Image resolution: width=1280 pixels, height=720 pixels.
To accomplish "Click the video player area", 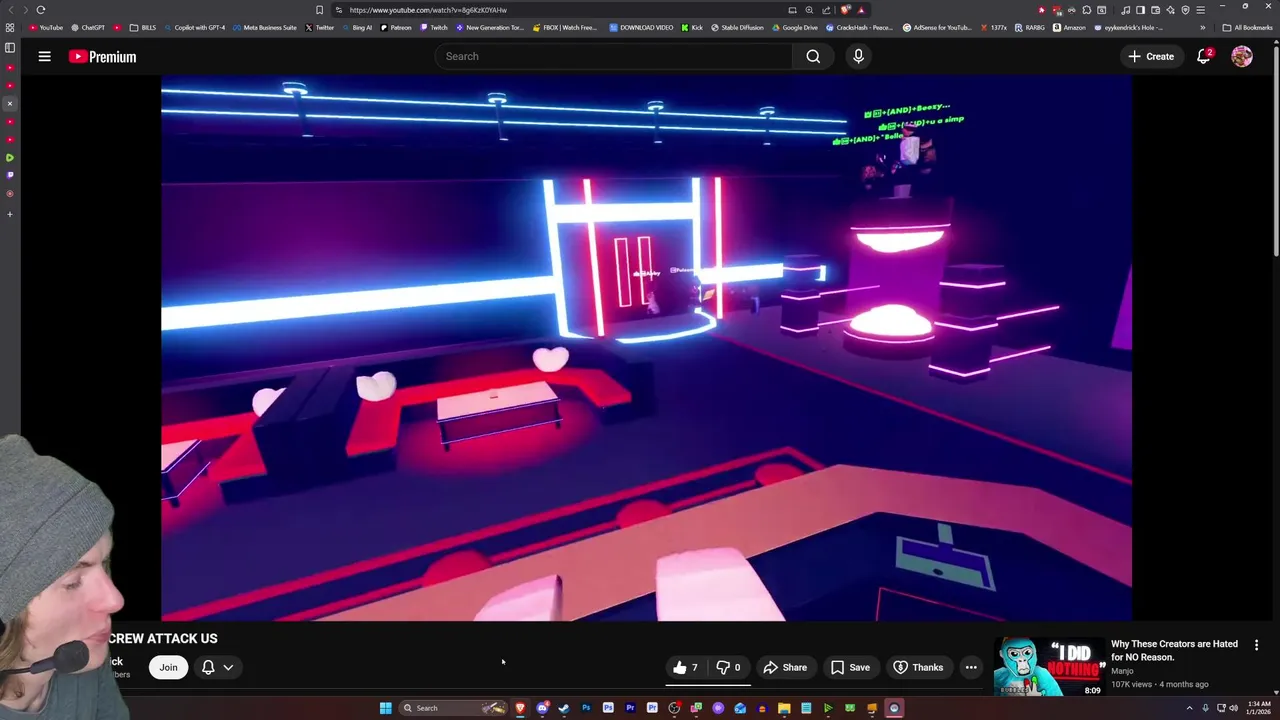I will click(x=646, y=348).
